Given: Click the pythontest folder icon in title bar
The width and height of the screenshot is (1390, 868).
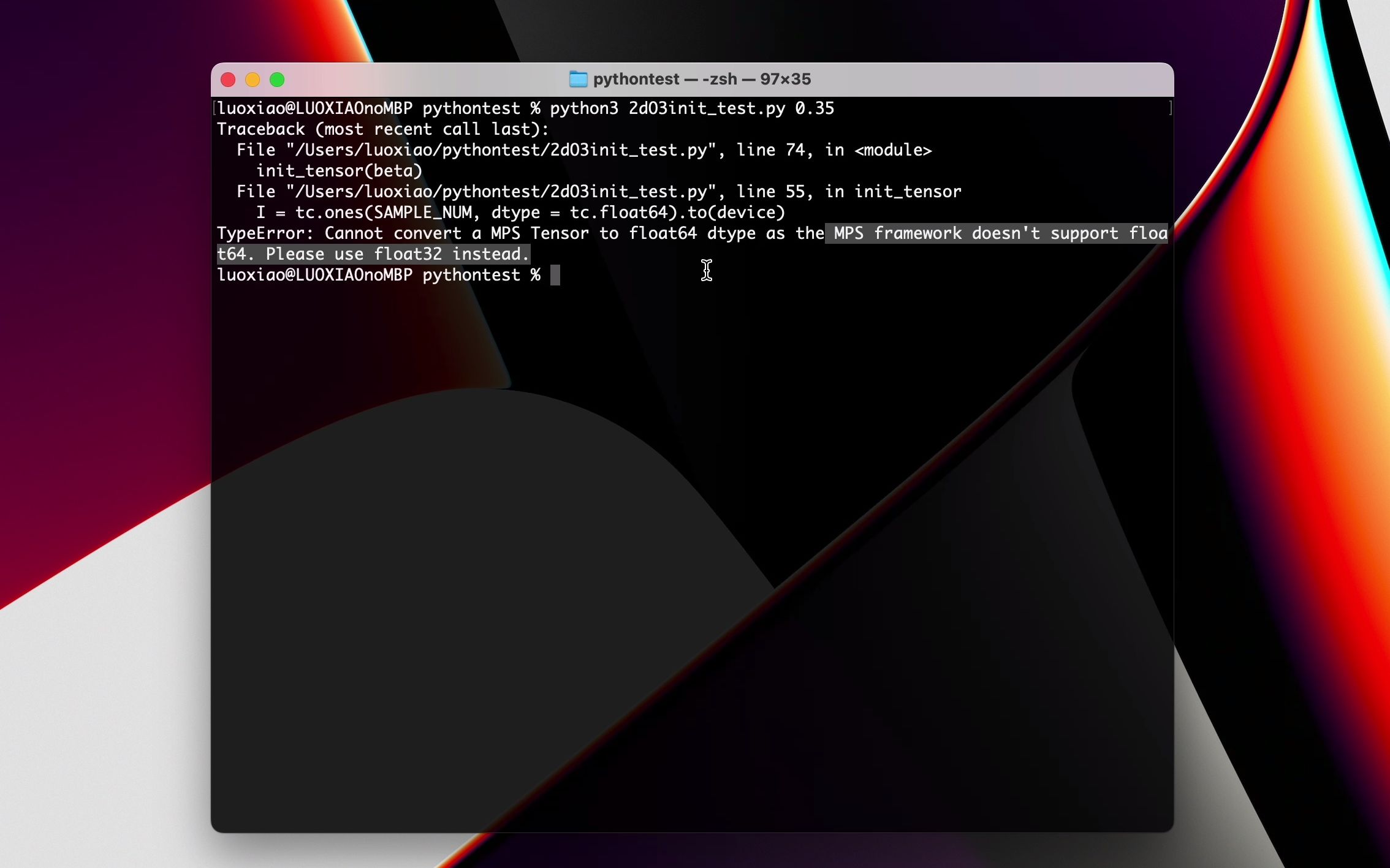Looking at the screenshot, I should tap(578, 79).
